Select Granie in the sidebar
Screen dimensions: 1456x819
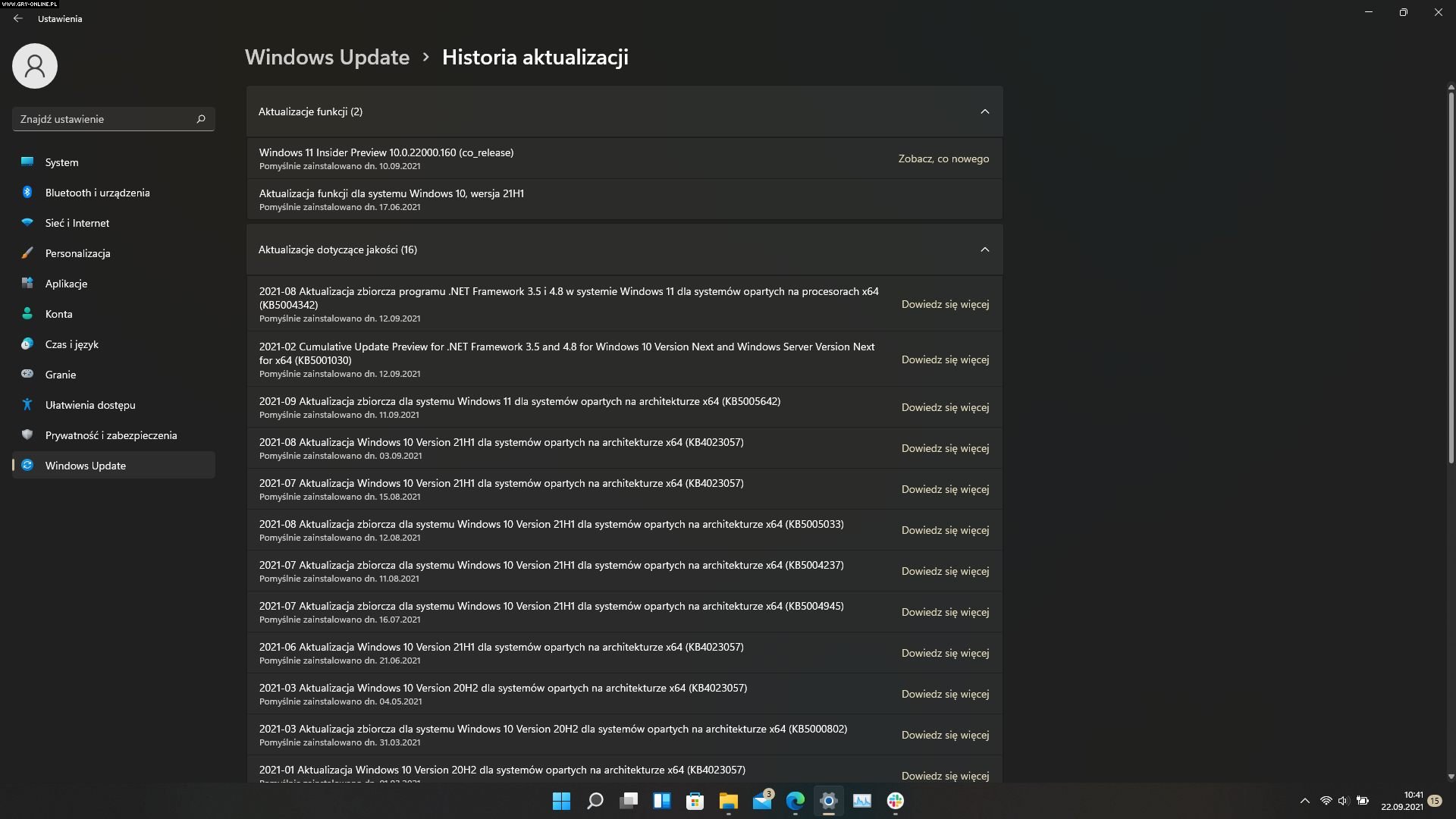click(61, 375)
